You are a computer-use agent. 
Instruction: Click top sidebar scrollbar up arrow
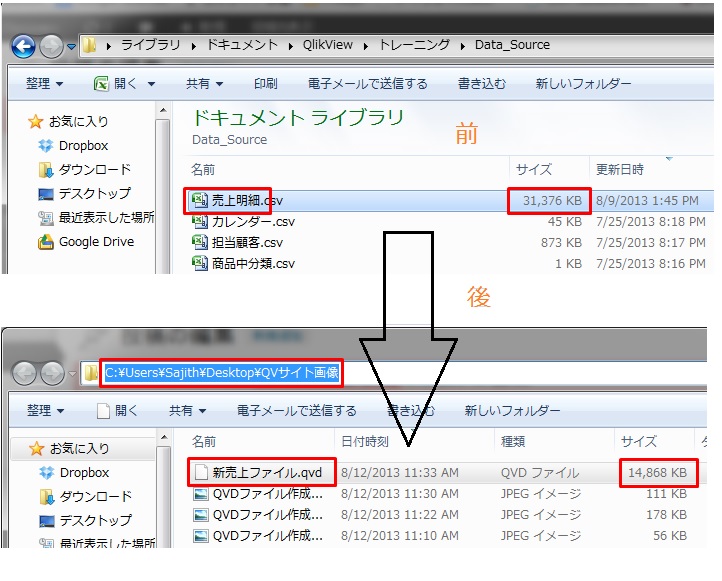point(163,110)
